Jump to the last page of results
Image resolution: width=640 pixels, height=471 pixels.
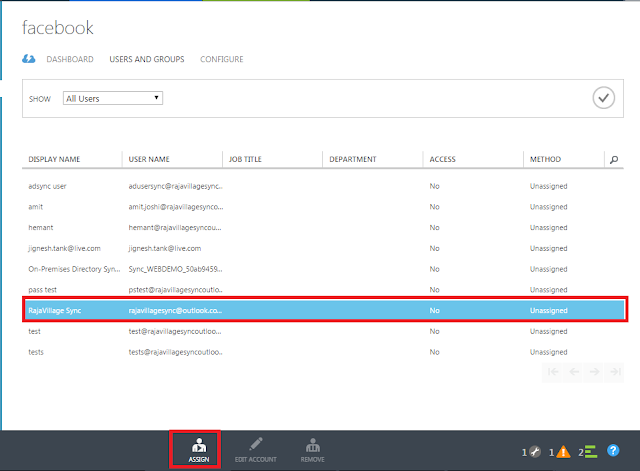coord(615,372)
